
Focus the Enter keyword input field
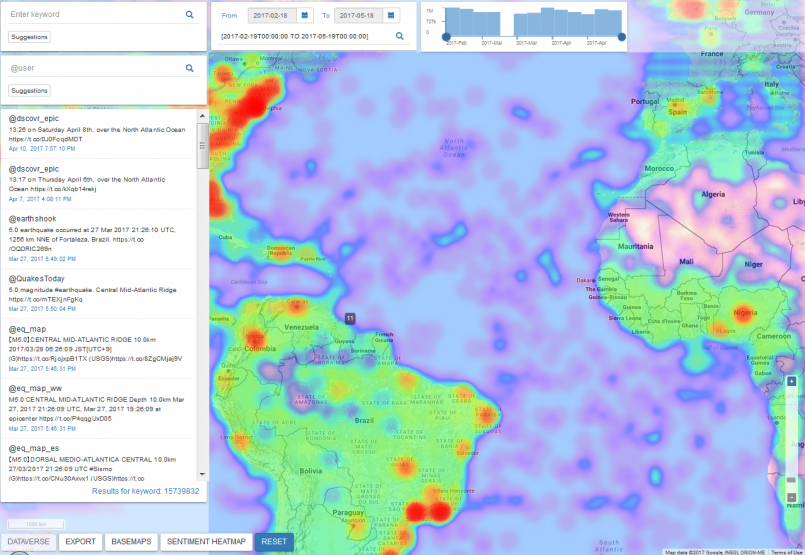95,14
